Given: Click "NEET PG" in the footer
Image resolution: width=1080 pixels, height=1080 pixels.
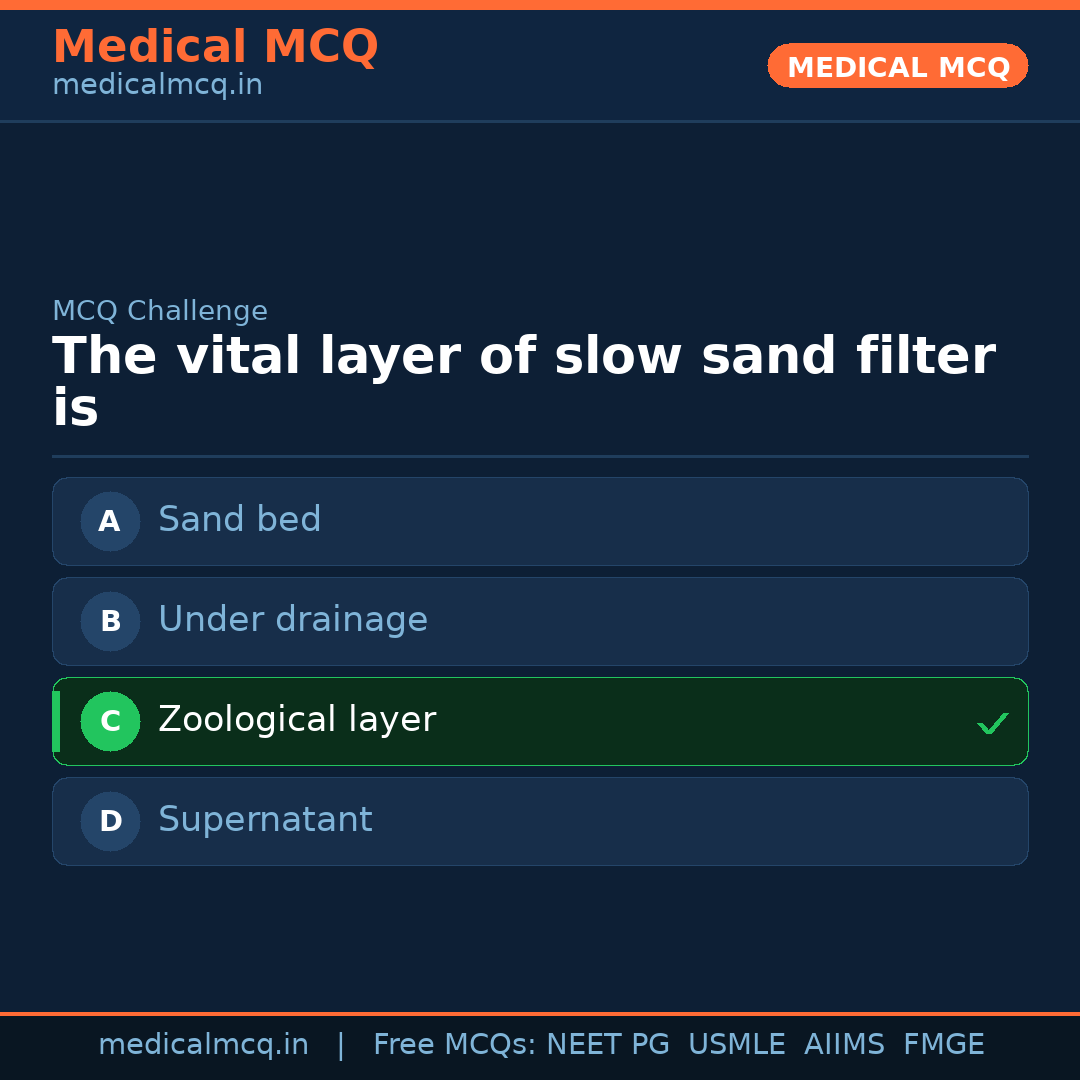Looking at the screenshot, I should (608, 1045).
